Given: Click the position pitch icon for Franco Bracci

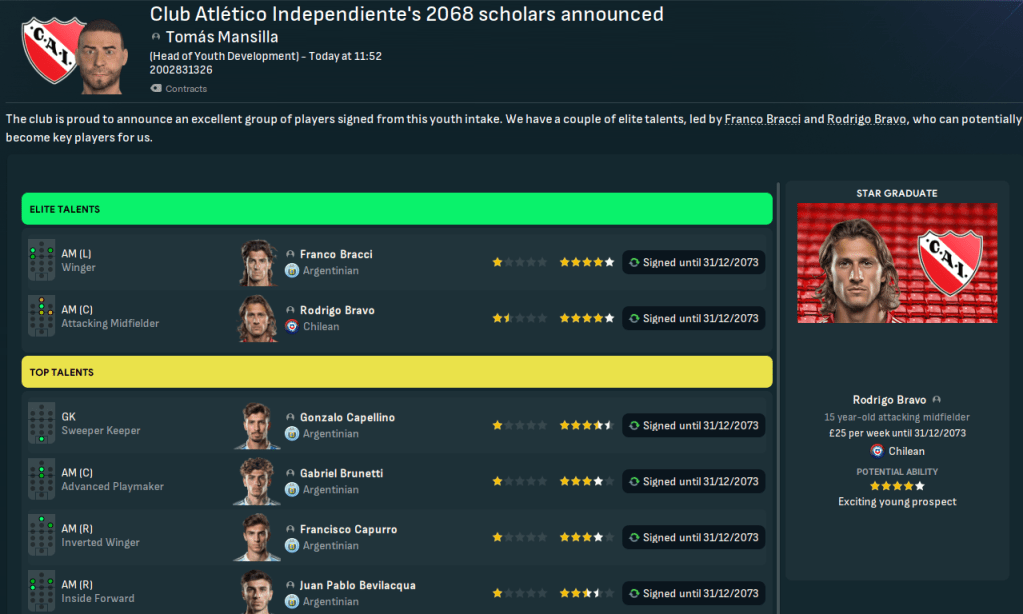Looking at the screenshot, I should point(42,261).
